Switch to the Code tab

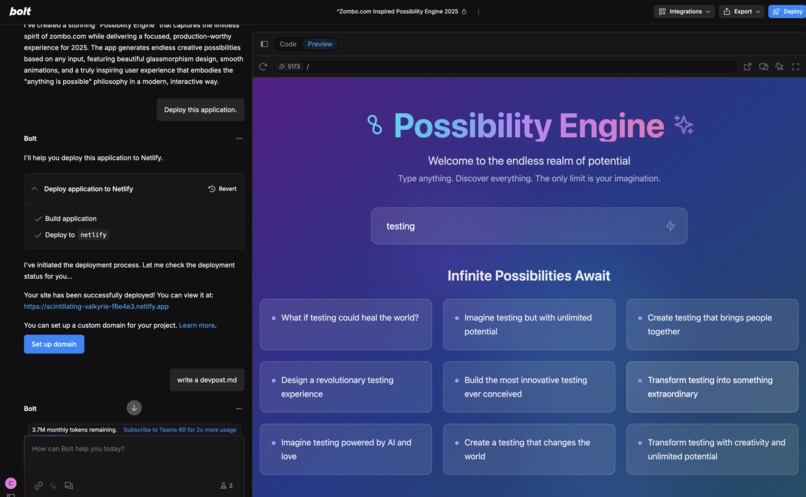[x=288, y=44]
